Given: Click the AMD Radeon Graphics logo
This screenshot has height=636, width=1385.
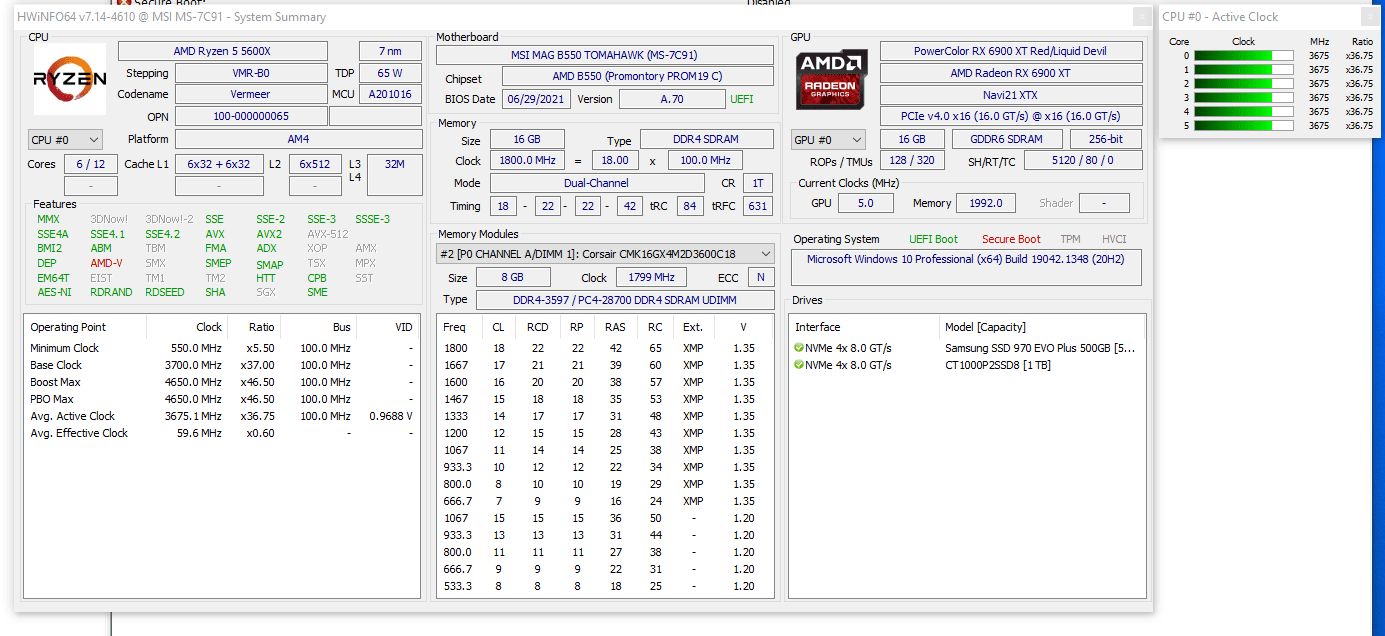Looking at the screenshot, I should coord(832,79).
